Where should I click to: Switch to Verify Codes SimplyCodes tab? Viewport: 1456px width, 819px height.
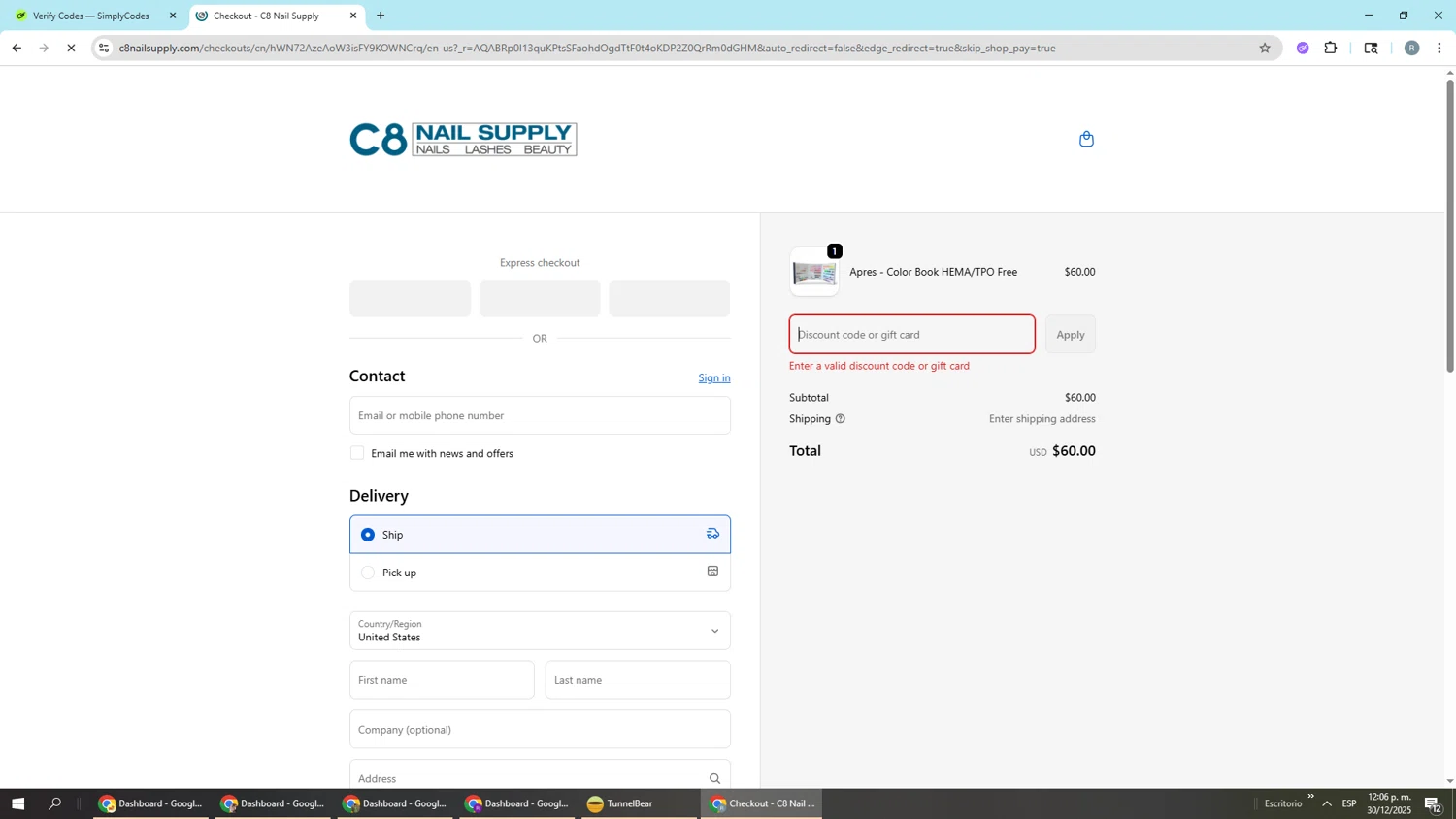[x=94, y=16]
